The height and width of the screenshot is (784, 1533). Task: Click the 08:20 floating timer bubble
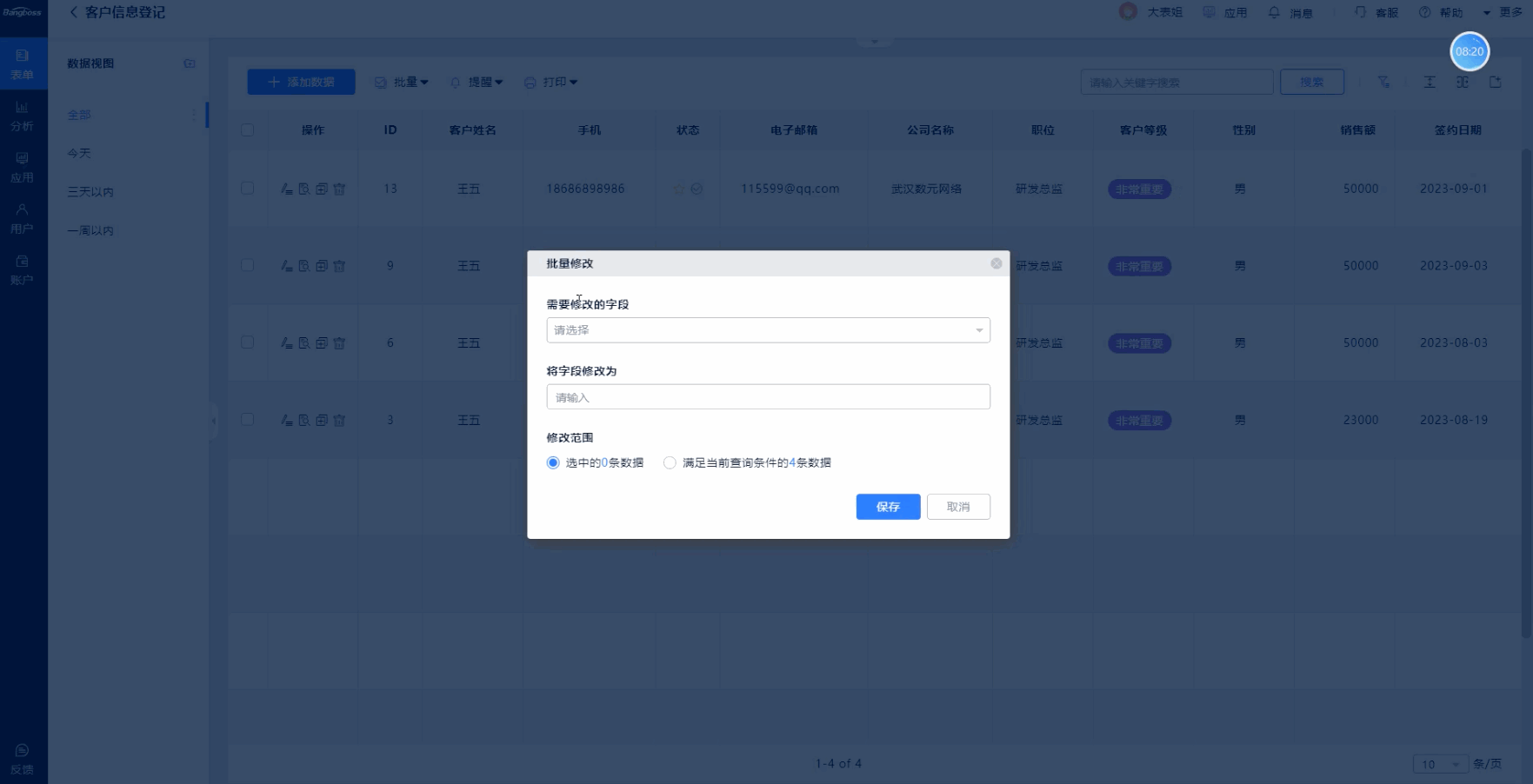tap(1469, 51)
